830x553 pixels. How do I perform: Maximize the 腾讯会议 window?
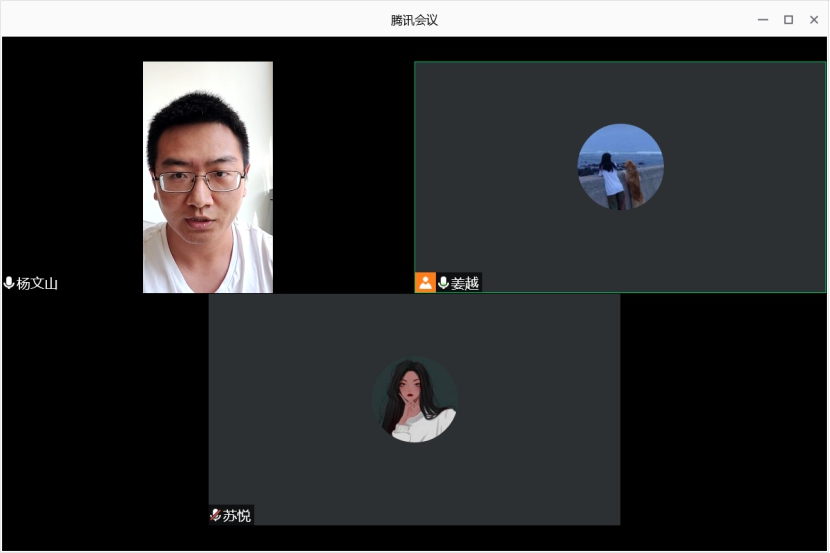(x=788, y=20)
